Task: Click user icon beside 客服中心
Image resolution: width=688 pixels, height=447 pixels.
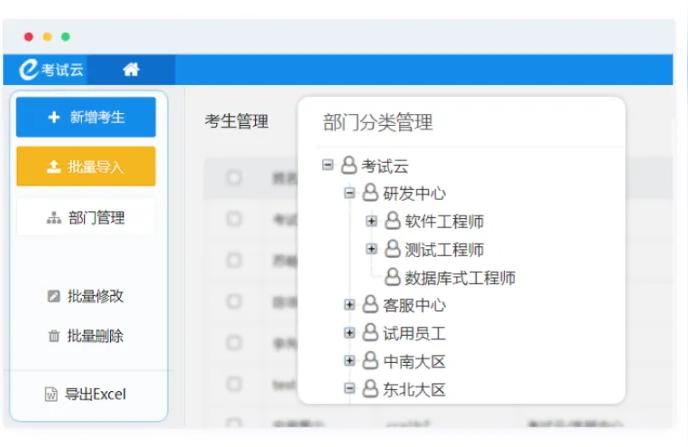Action: point(370,304)
